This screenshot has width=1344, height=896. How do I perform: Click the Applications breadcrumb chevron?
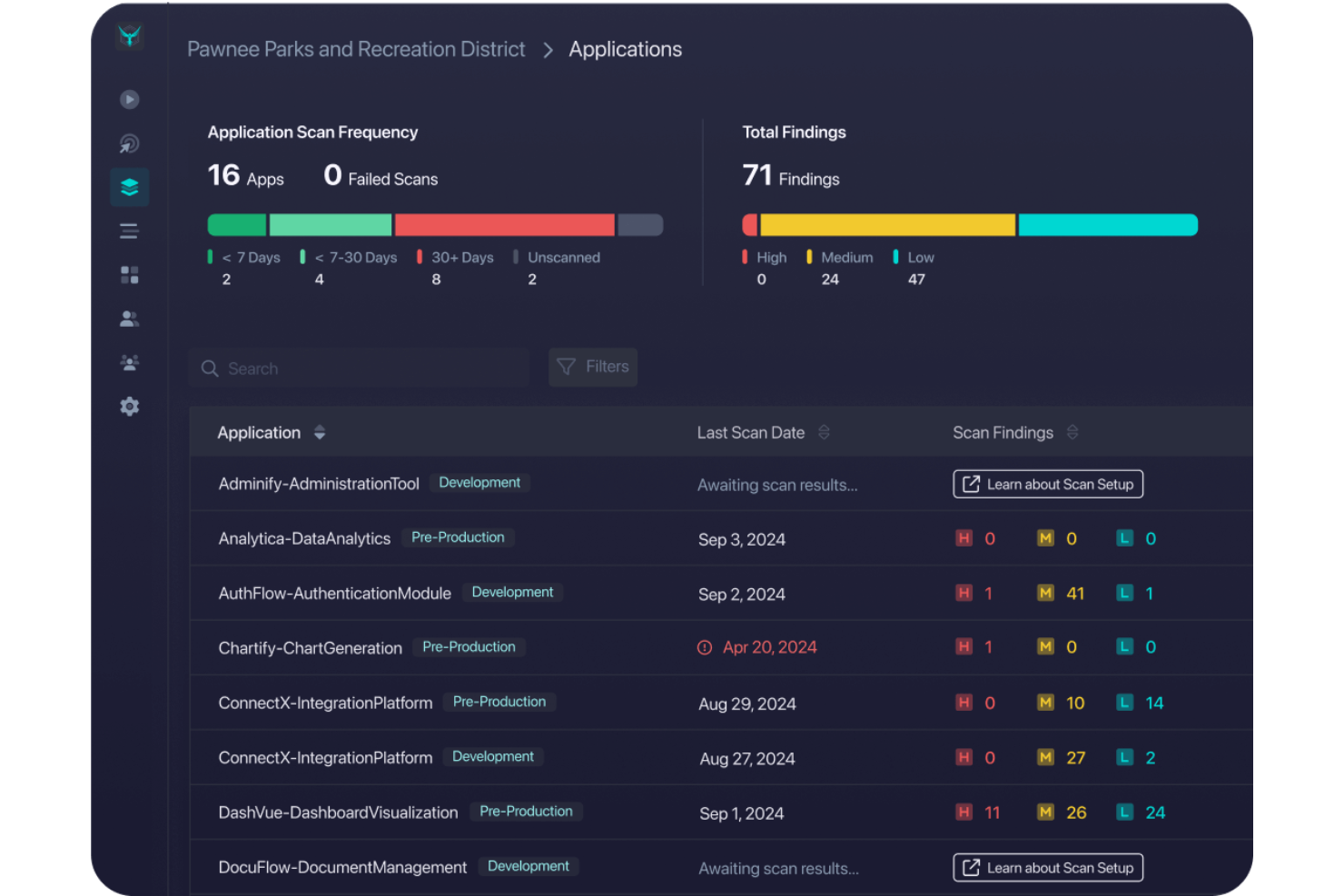point(548,51)
